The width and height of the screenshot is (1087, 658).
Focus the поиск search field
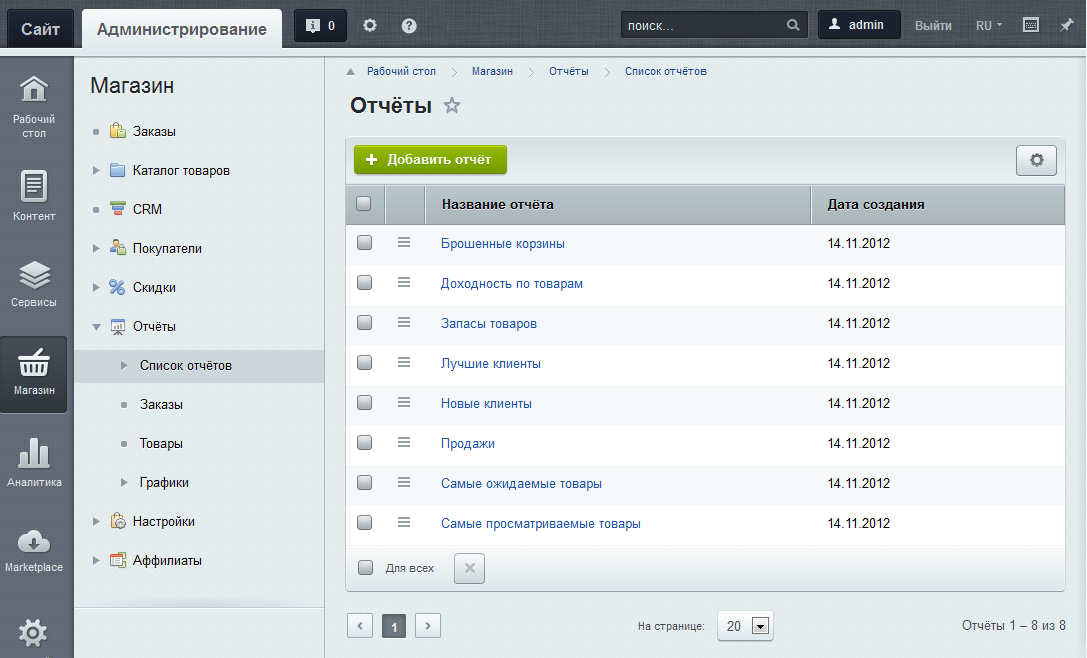point(704,26)
